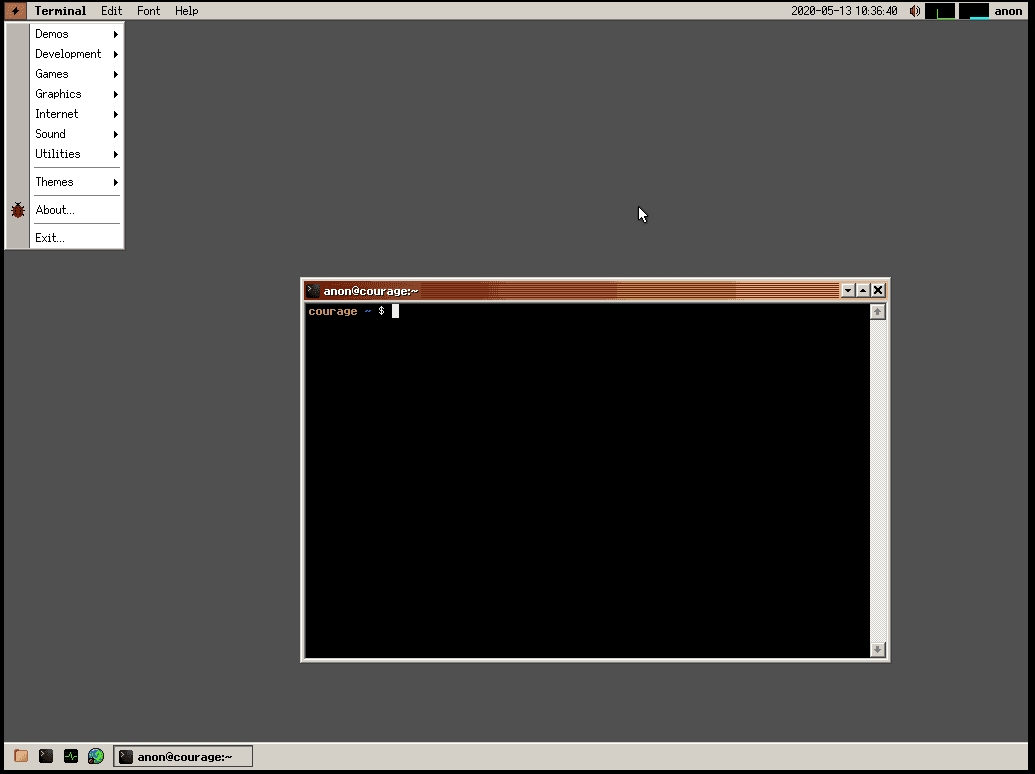The width and height of the screenshot is (1035, 774).
Task: Launch the web browser globe icon
Action: [x=96, y=756]
